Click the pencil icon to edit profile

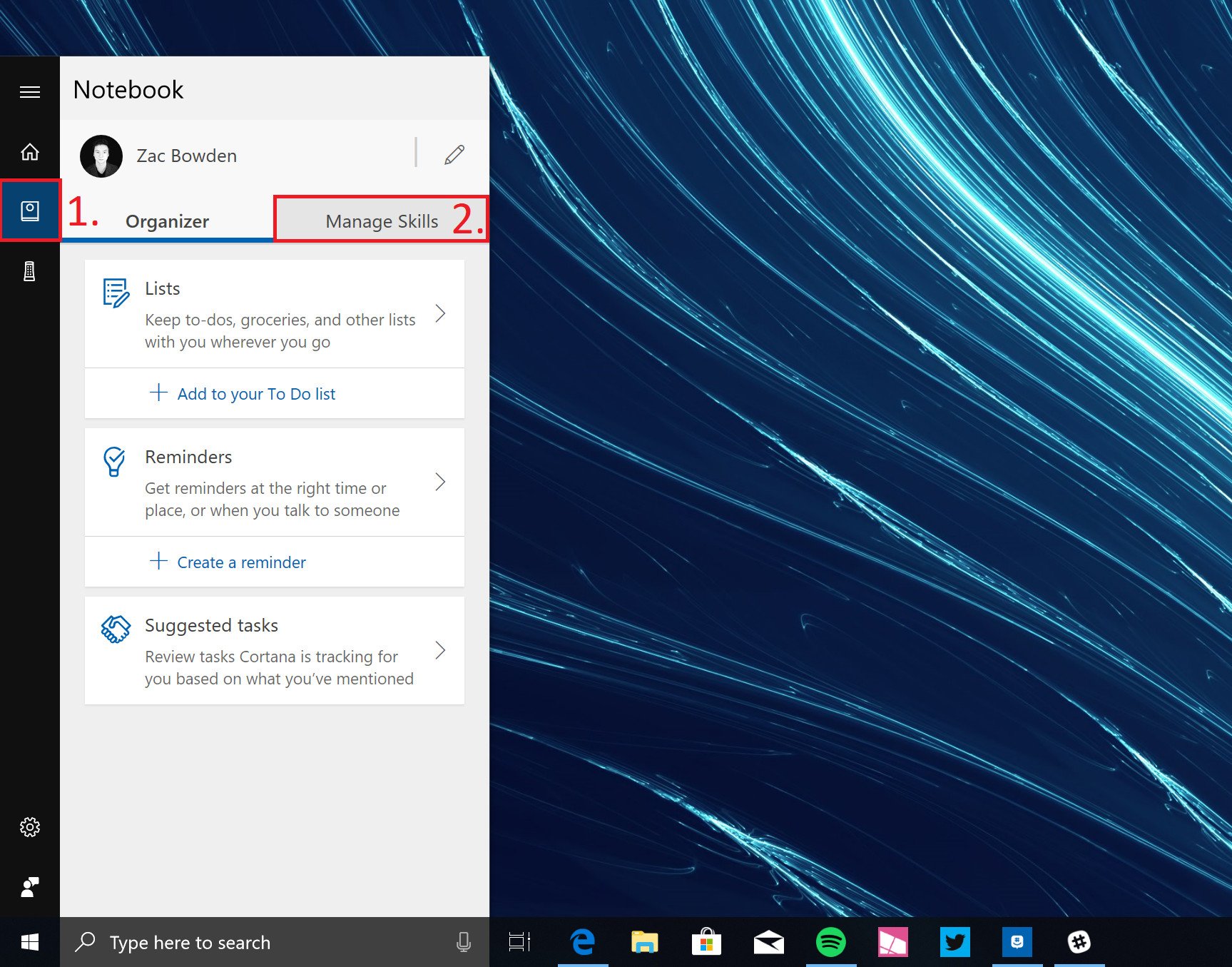[454, 155]
